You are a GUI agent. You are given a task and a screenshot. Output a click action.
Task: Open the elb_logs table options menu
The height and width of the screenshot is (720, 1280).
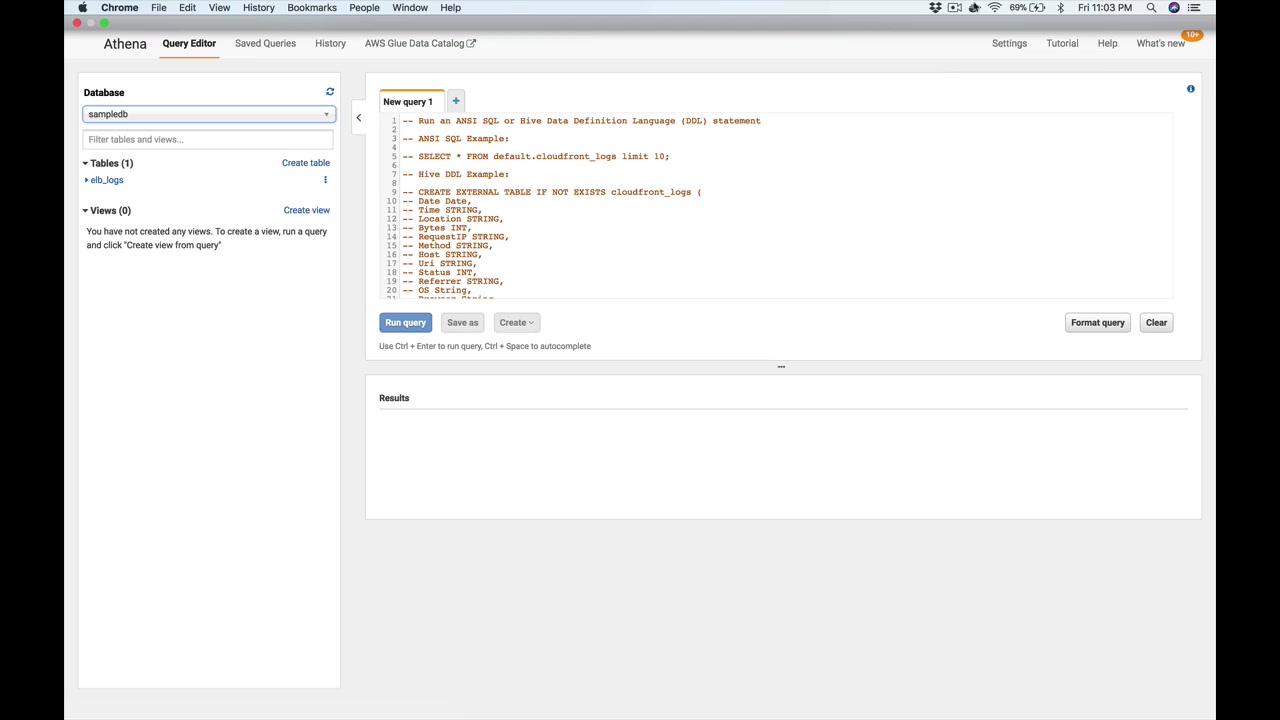click(x=325, y=180)
